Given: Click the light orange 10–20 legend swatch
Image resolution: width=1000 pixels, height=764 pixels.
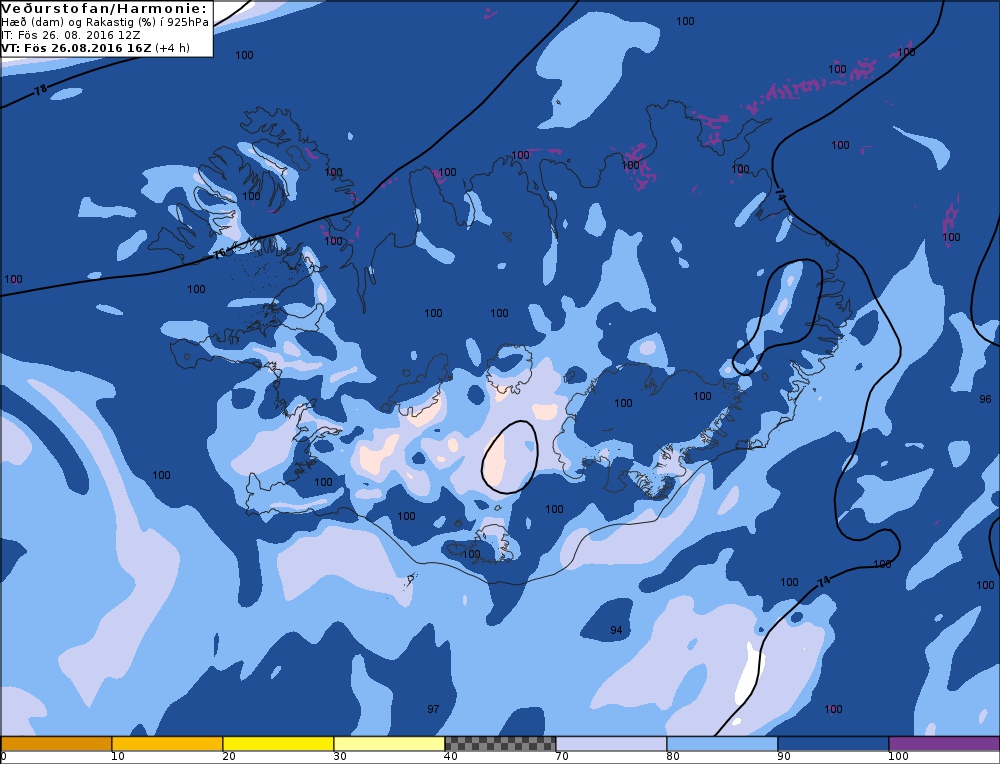Looking at the screenshot, I should click(x=167, y=744).
